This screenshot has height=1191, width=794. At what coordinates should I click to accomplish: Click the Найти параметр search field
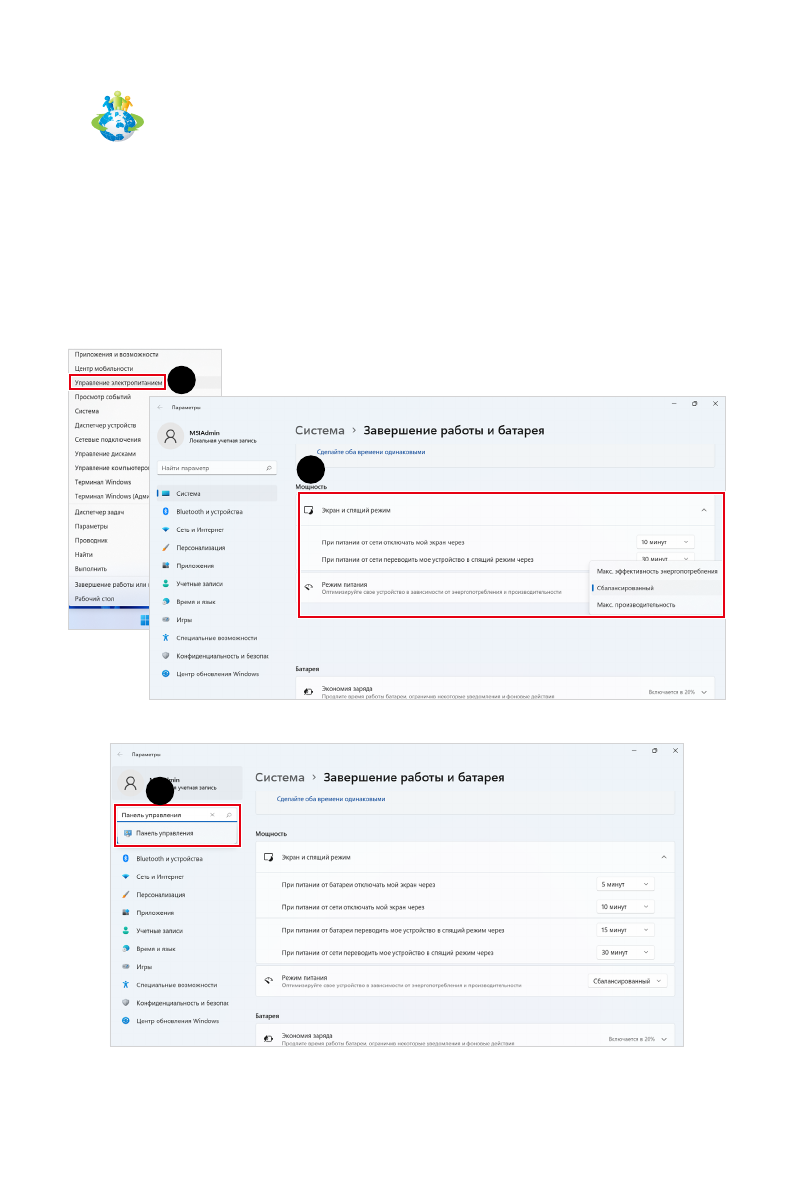tap(208, 467)
